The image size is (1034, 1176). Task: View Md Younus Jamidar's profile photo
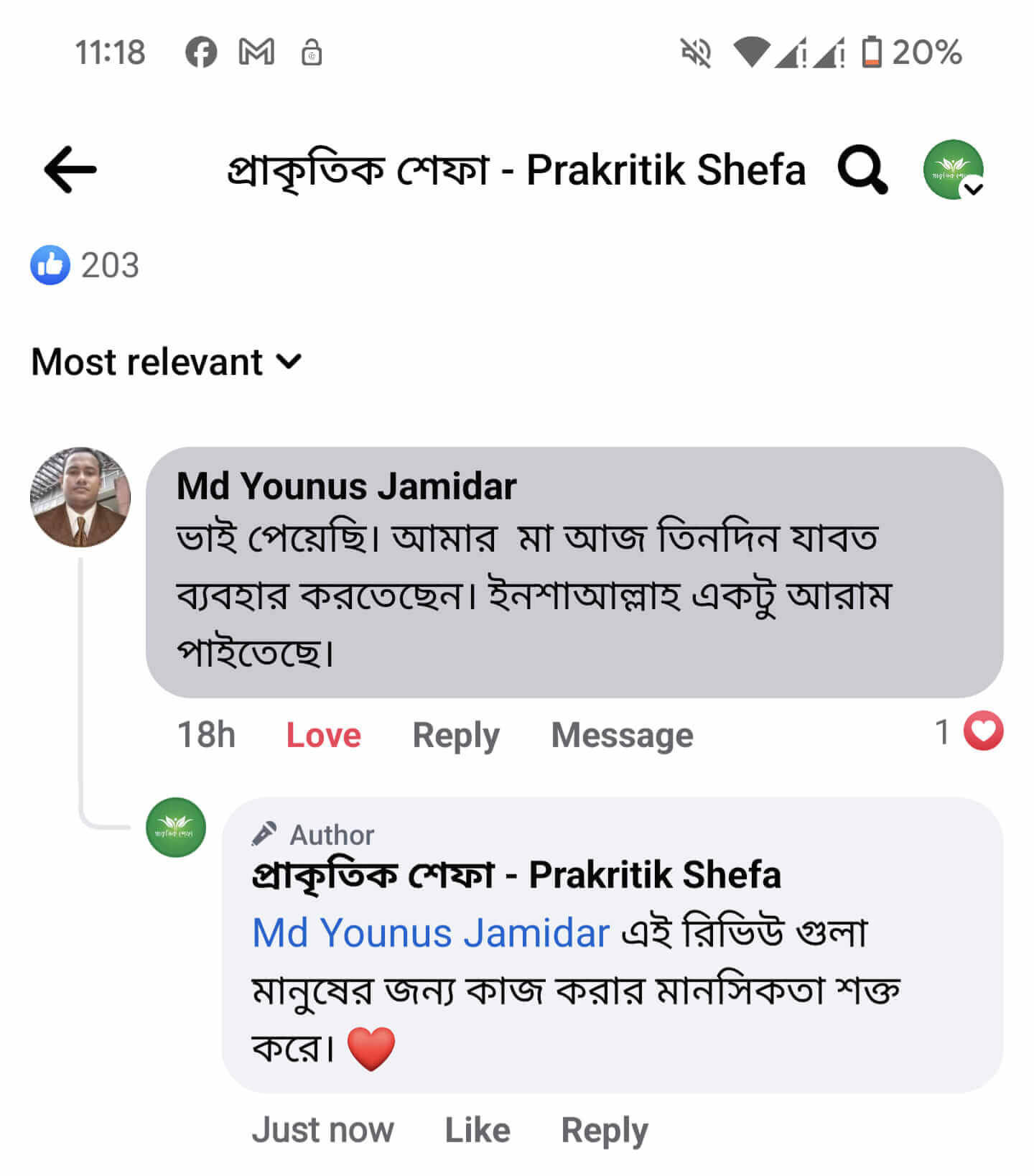80,497
